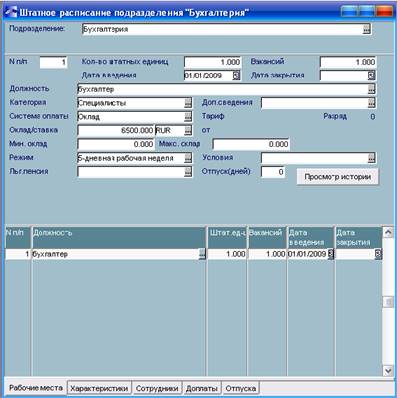Image resolution: width=397 pixels, height=398 pixels.
Task: Switch to the Сотрудники tab
Action: click(157, 389)
